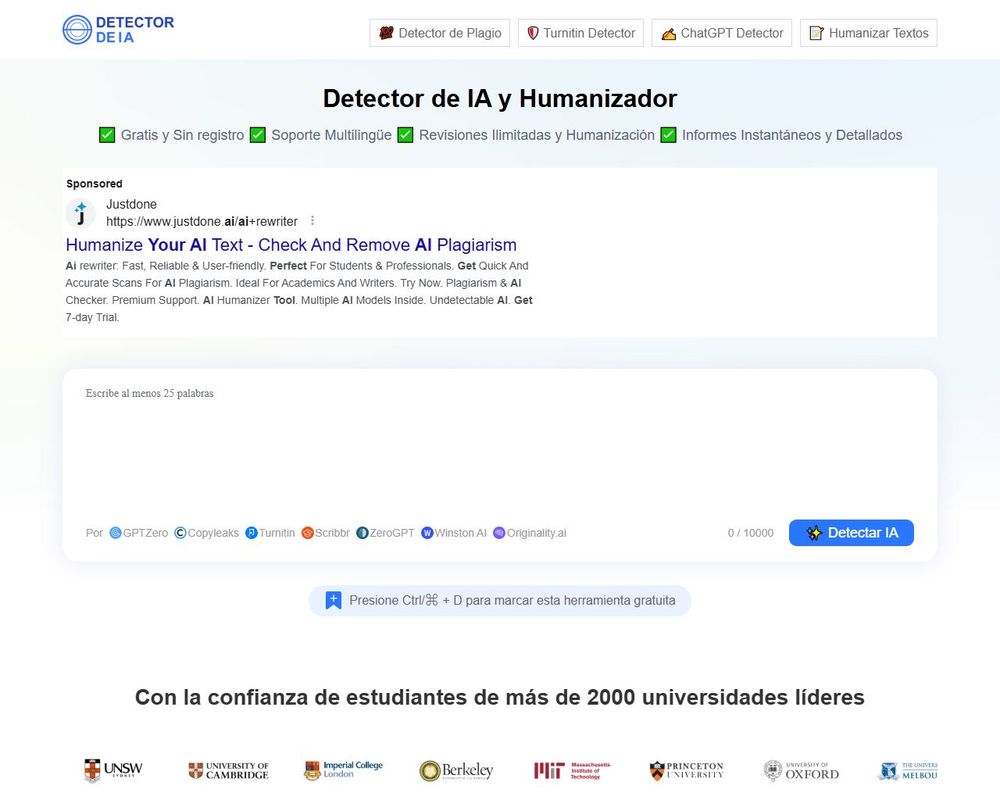
Task: Select the Turnitin detector icon above Detectar IA
Action: click(251, 533)
